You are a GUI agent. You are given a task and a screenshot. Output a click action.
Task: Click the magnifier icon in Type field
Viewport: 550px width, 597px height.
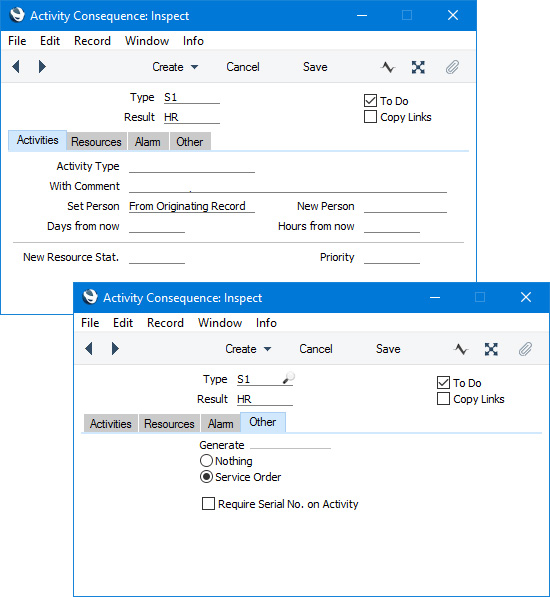[x=289, y=378]
